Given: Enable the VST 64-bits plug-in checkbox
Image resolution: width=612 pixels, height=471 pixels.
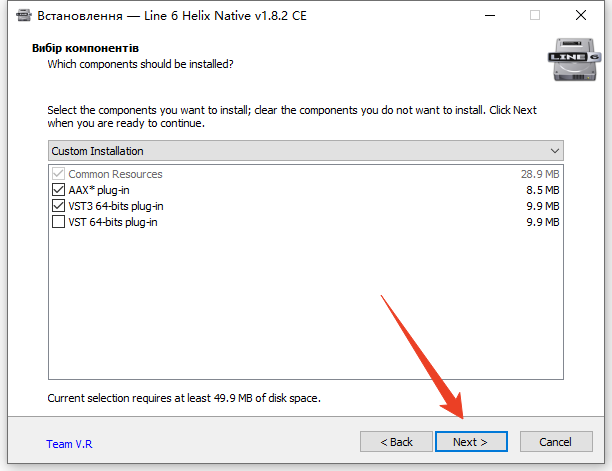Looking at the screenshot, I should pos(57,222).
